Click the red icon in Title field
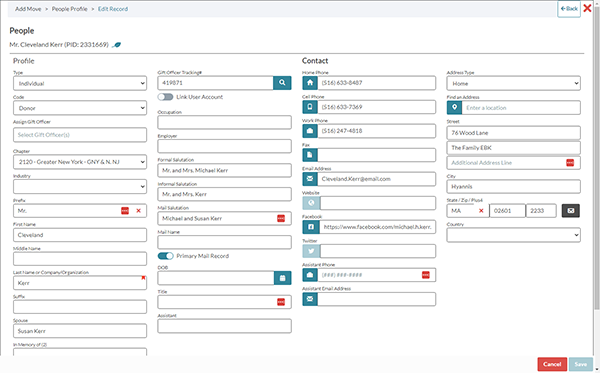The height and width of the screenshot is (373, 600). [281, 302]
